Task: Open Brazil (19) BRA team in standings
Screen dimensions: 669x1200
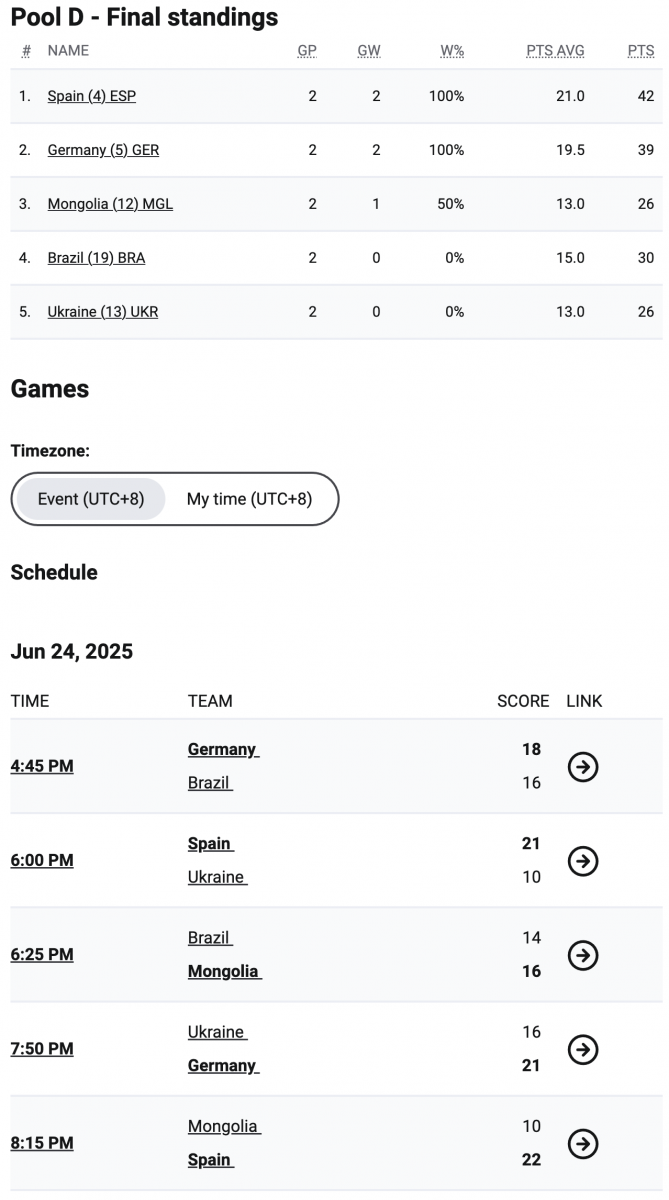Action: 96,258
